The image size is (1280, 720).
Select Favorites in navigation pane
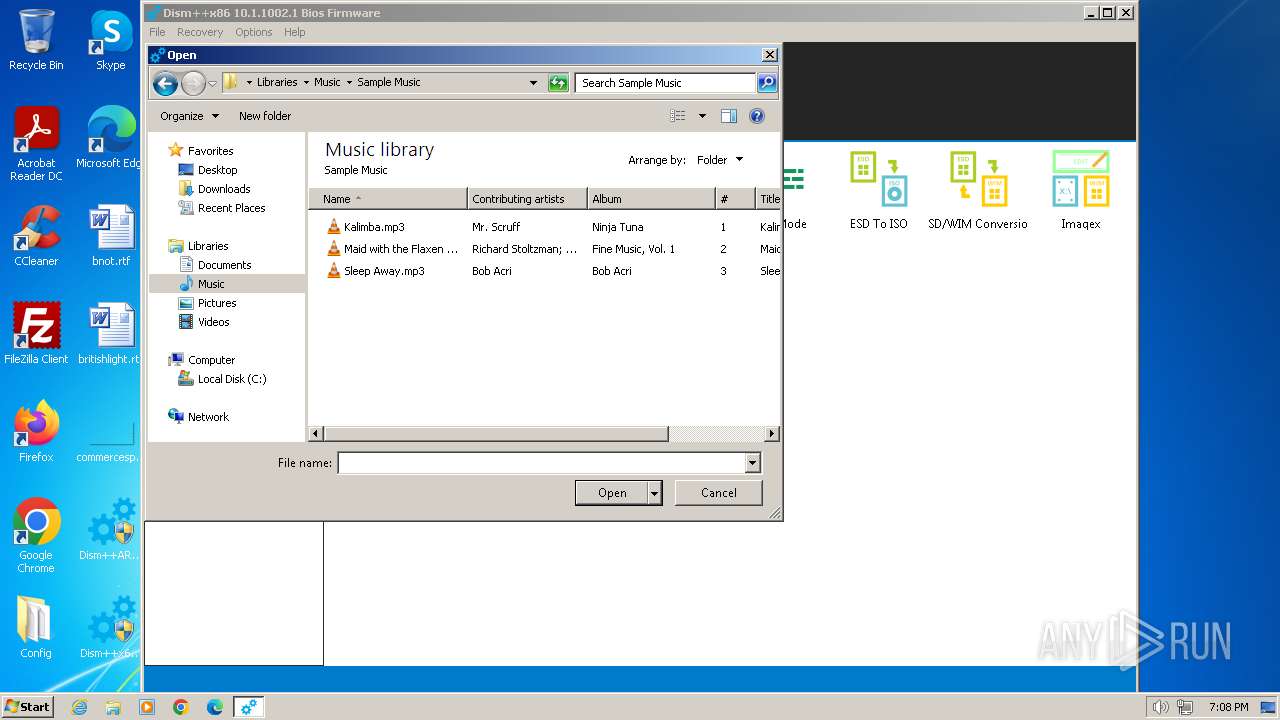tap(210, 151)
